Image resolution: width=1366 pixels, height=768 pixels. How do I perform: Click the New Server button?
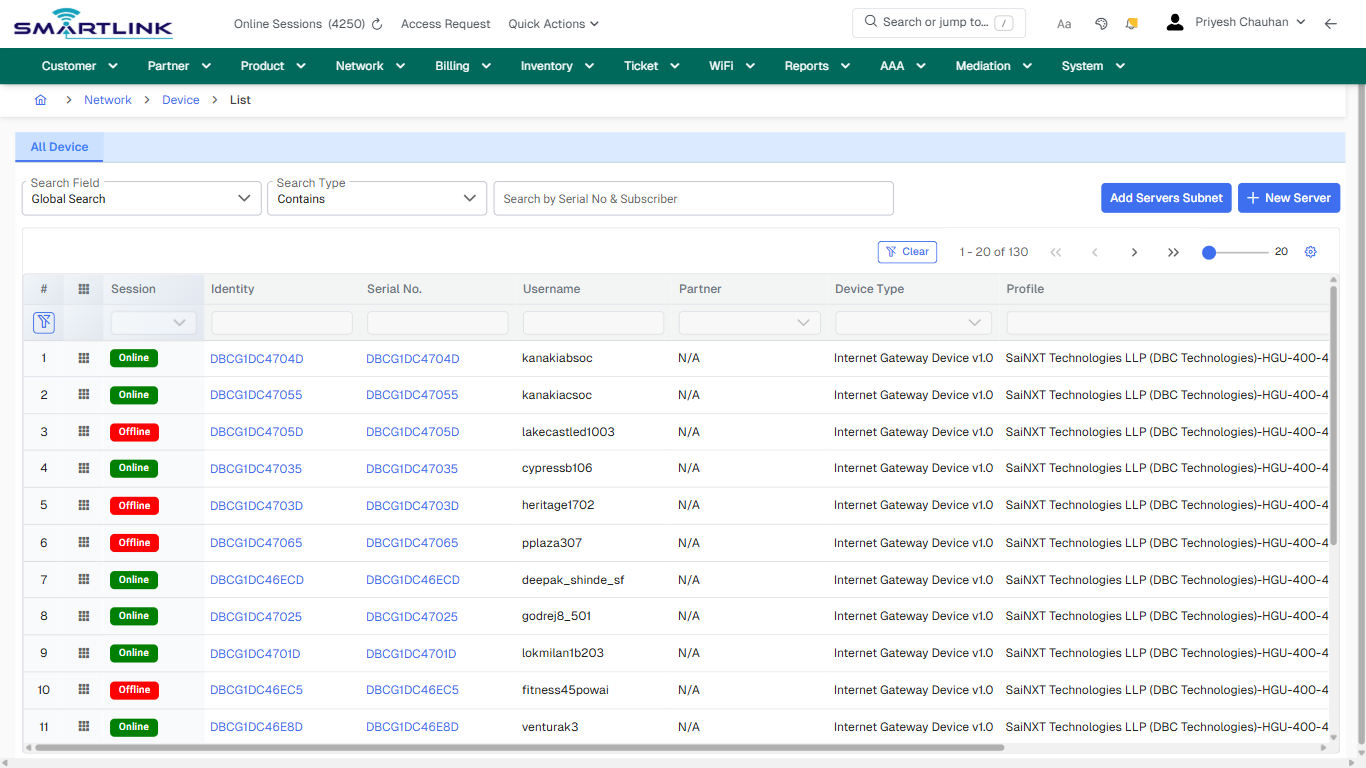[1289, 198]
